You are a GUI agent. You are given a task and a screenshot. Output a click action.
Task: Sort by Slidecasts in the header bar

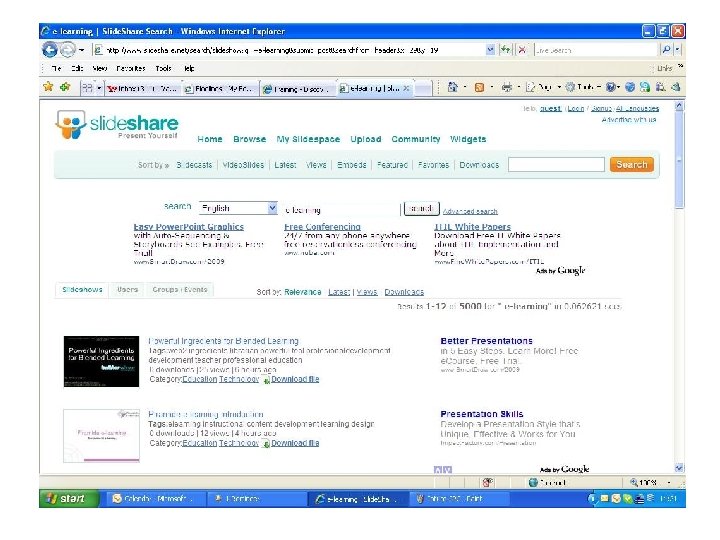point(194,165)
